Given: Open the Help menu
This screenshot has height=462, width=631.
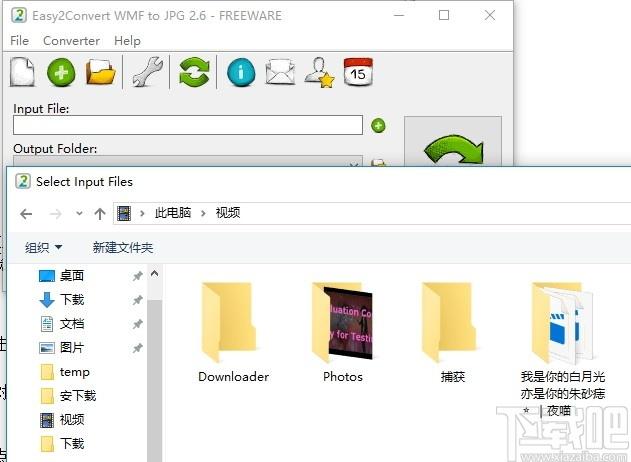Looking at the screenshot, I should click(x=127, y=41).
